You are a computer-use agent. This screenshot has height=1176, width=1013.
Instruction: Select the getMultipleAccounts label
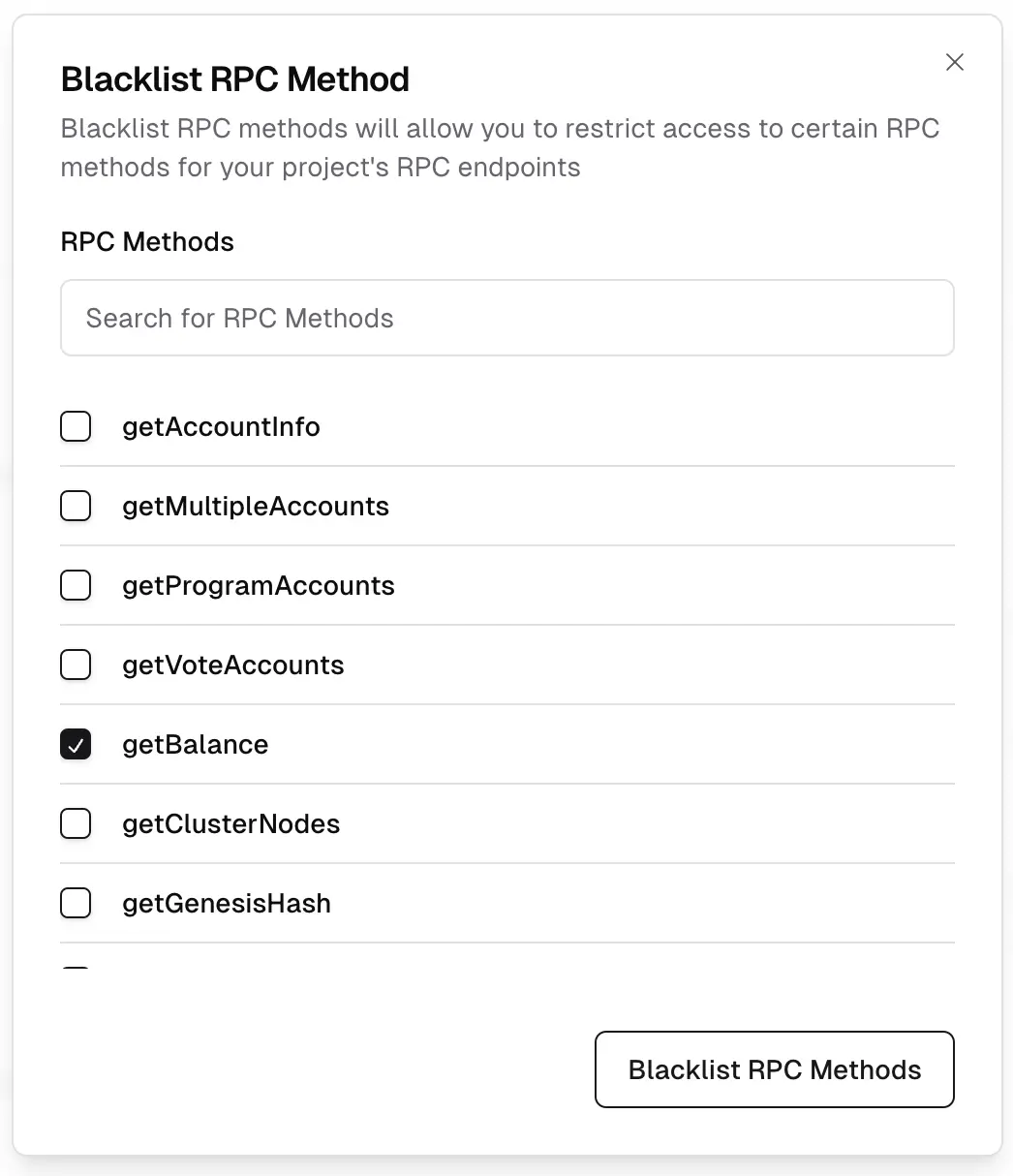coord(256,506)
